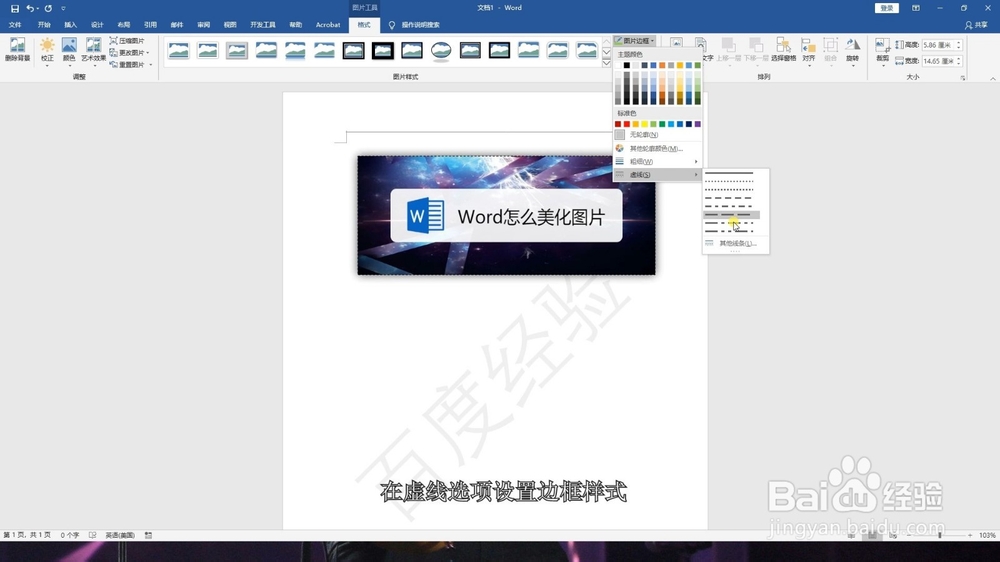Click the Redo icon in quick access toolbar
Screen dimensions: 1000x562
[x=48, y=8]
